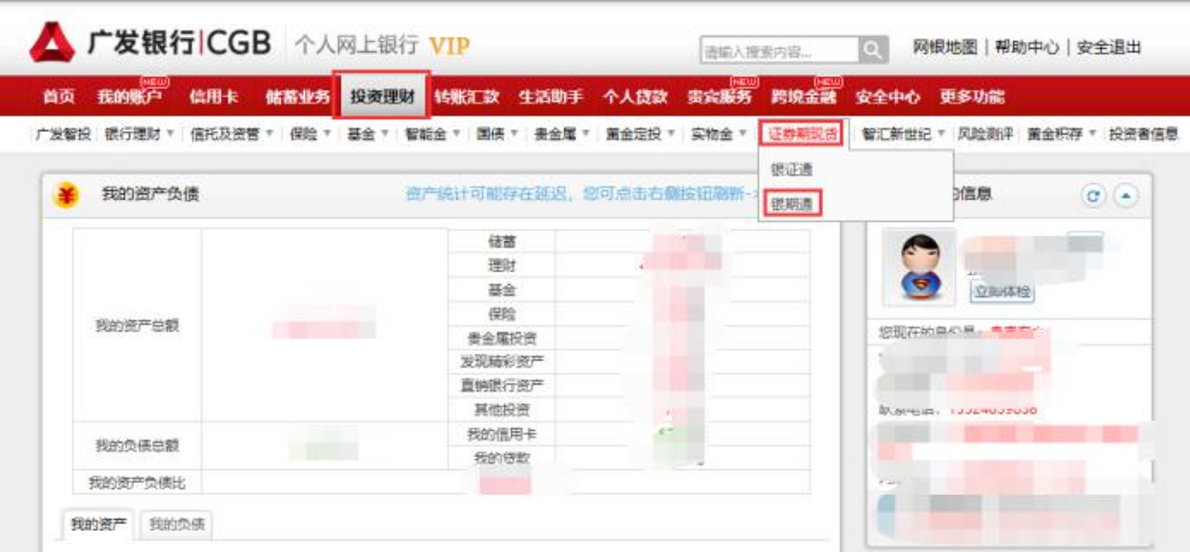Click the 立即体检 button

point(1002,292)
